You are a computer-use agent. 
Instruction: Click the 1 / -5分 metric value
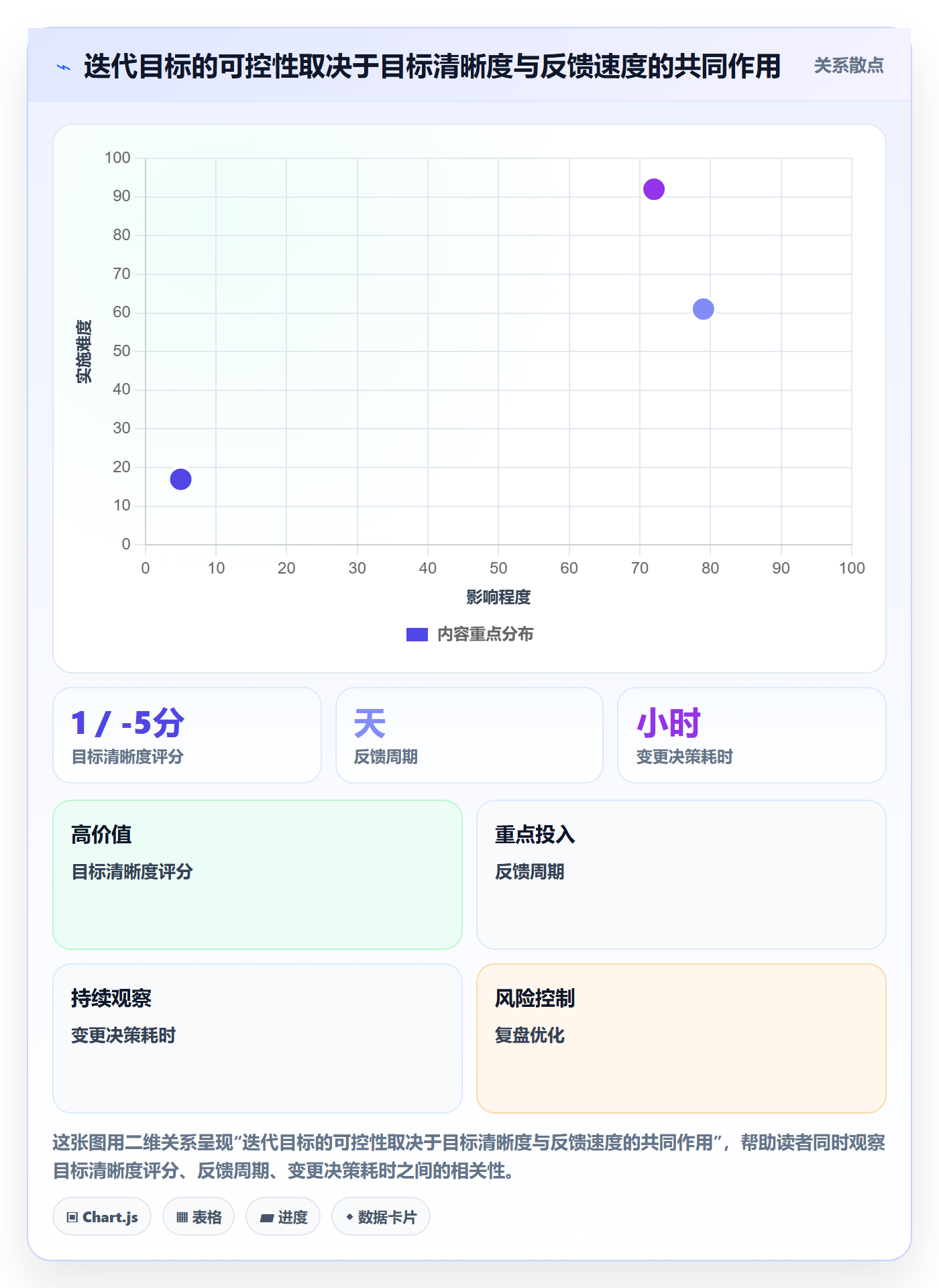[127, 724]
